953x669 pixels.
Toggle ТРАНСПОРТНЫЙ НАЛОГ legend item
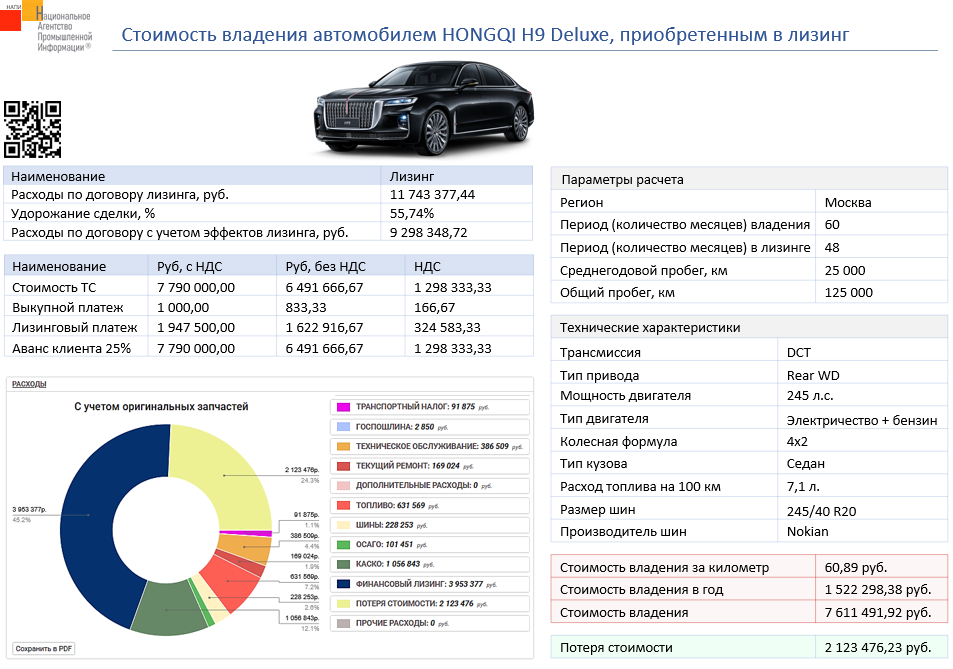point(428,407)
